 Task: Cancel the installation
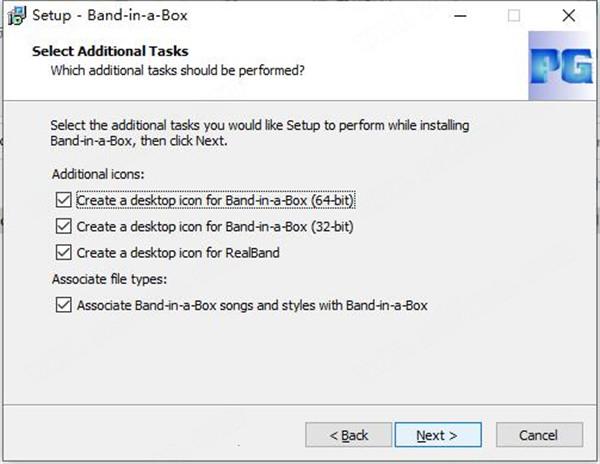point(540,435)
